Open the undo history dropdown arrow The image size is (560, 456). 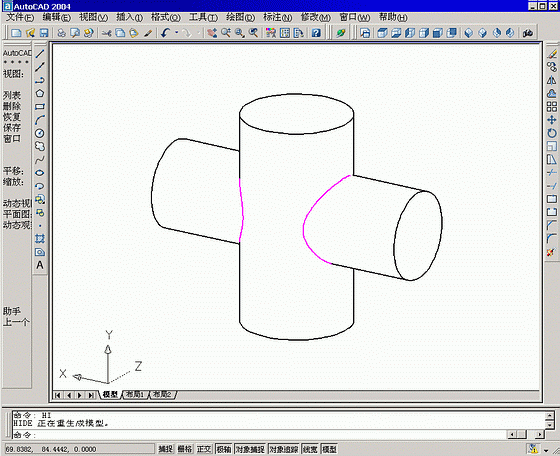pos(176,33)
